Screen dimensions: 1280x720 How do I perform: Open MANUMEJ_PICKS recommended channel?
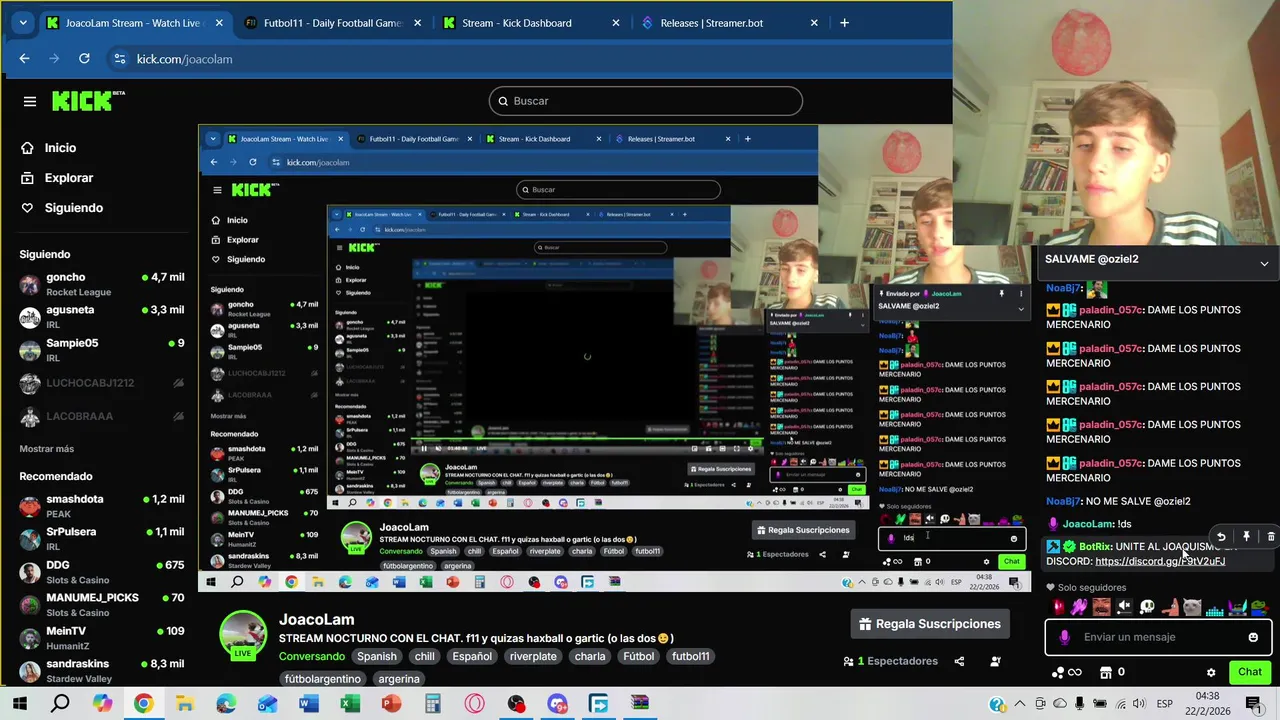click(x=100, y=605)
